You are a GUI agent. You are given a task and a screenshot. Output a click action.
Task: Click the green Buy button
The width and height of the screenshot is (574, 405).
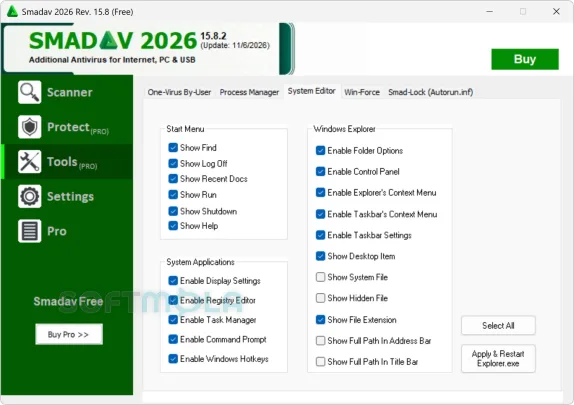point(525,59)
